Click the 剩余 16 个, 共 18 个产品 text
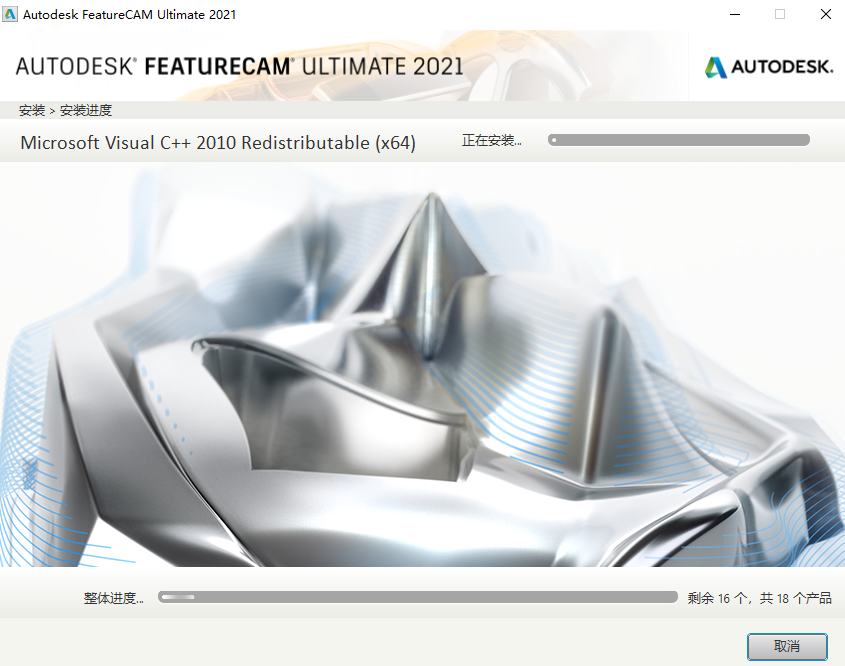845x666 pixels. (x=759, y=598)
